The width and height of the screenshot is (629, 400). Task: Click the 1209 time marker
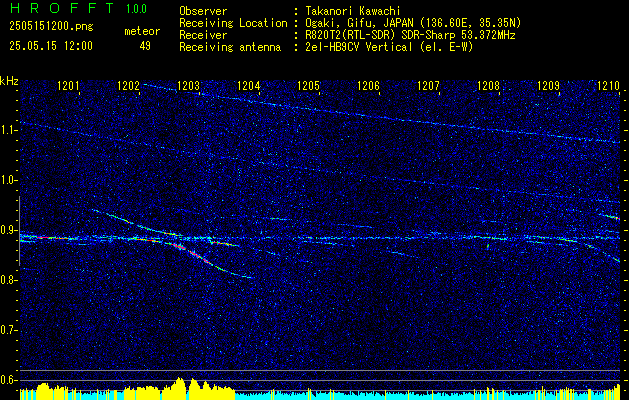[x=548, y=86]
